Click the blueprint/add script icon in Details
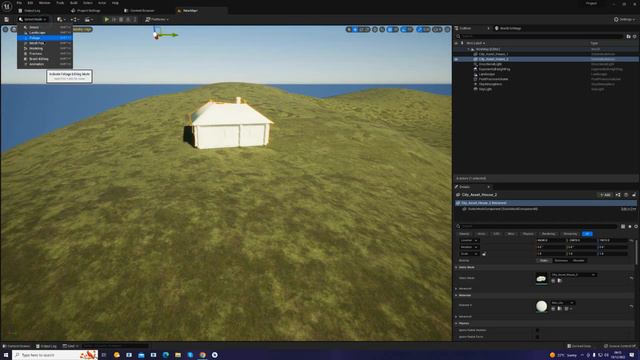The image size is (640, 360). (x=618, y=195)
